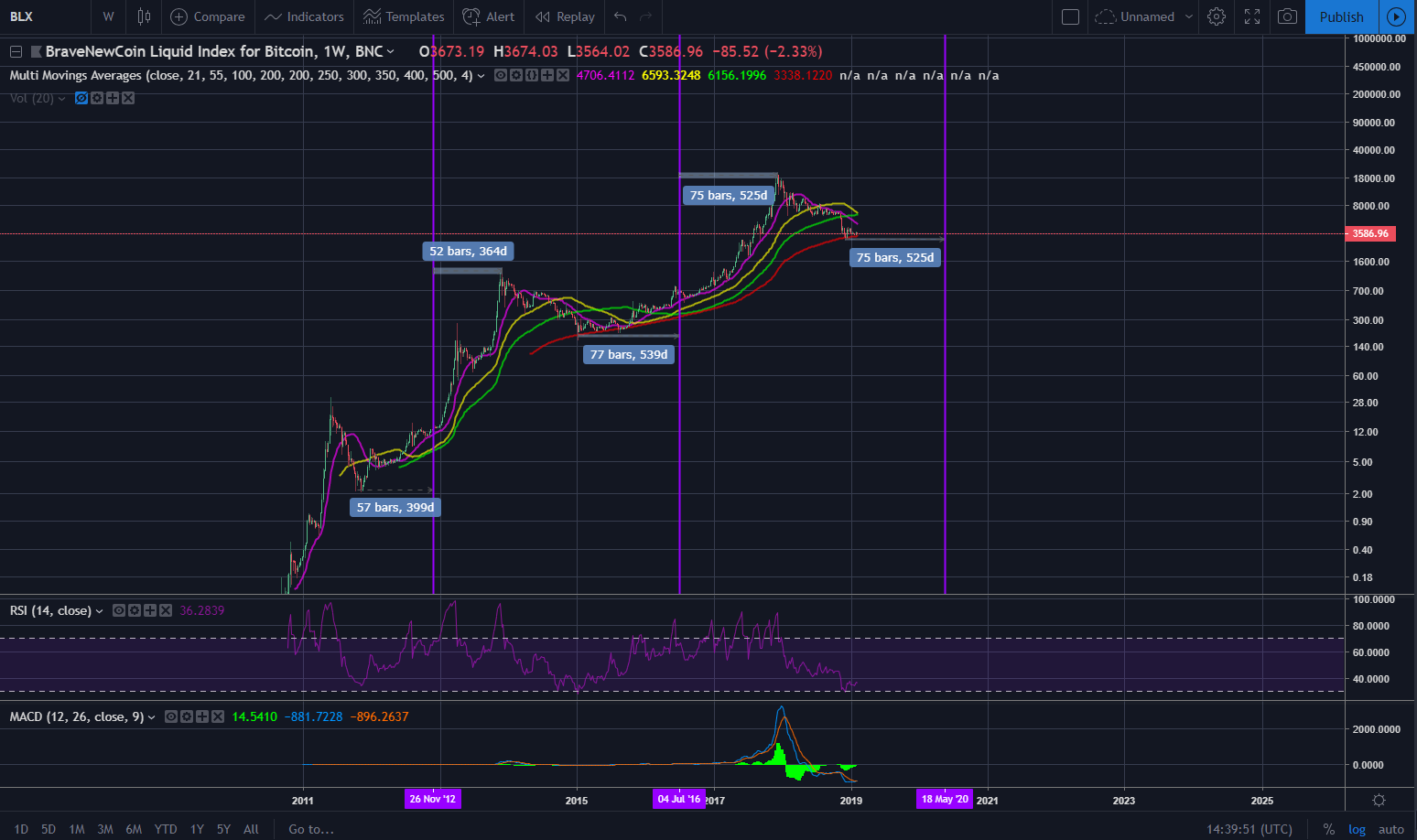Remove the Multi Movings Averages indicator
Screen dimensions: 1417x840
[x=563, y=75]
